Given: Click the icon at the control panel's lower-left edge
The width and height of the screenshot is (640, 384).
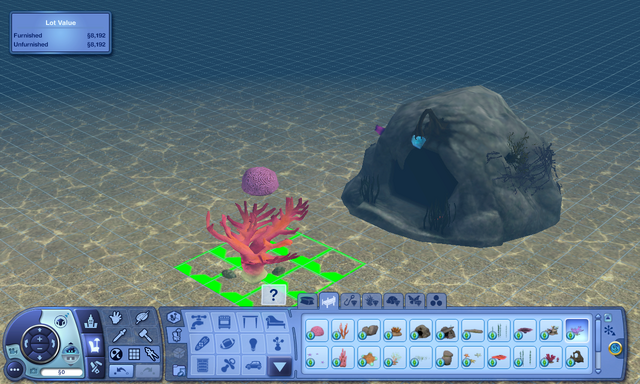Looking at the screenshot, I should 12,351.
